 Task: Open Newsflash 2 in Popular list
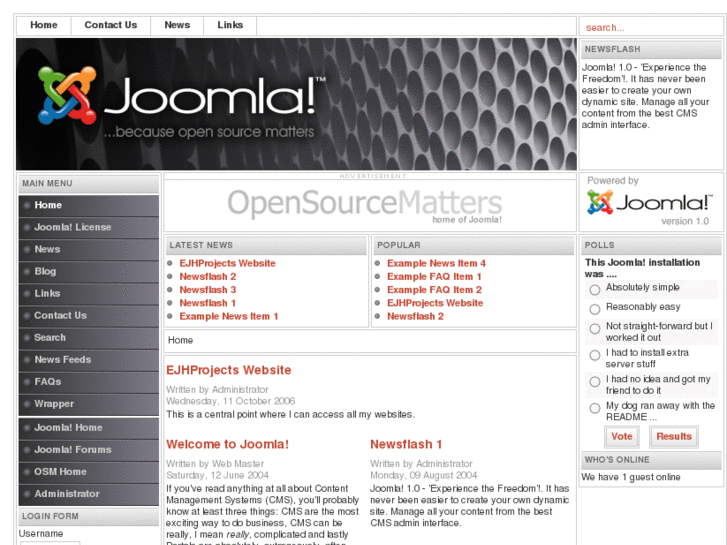click(415, 317)
